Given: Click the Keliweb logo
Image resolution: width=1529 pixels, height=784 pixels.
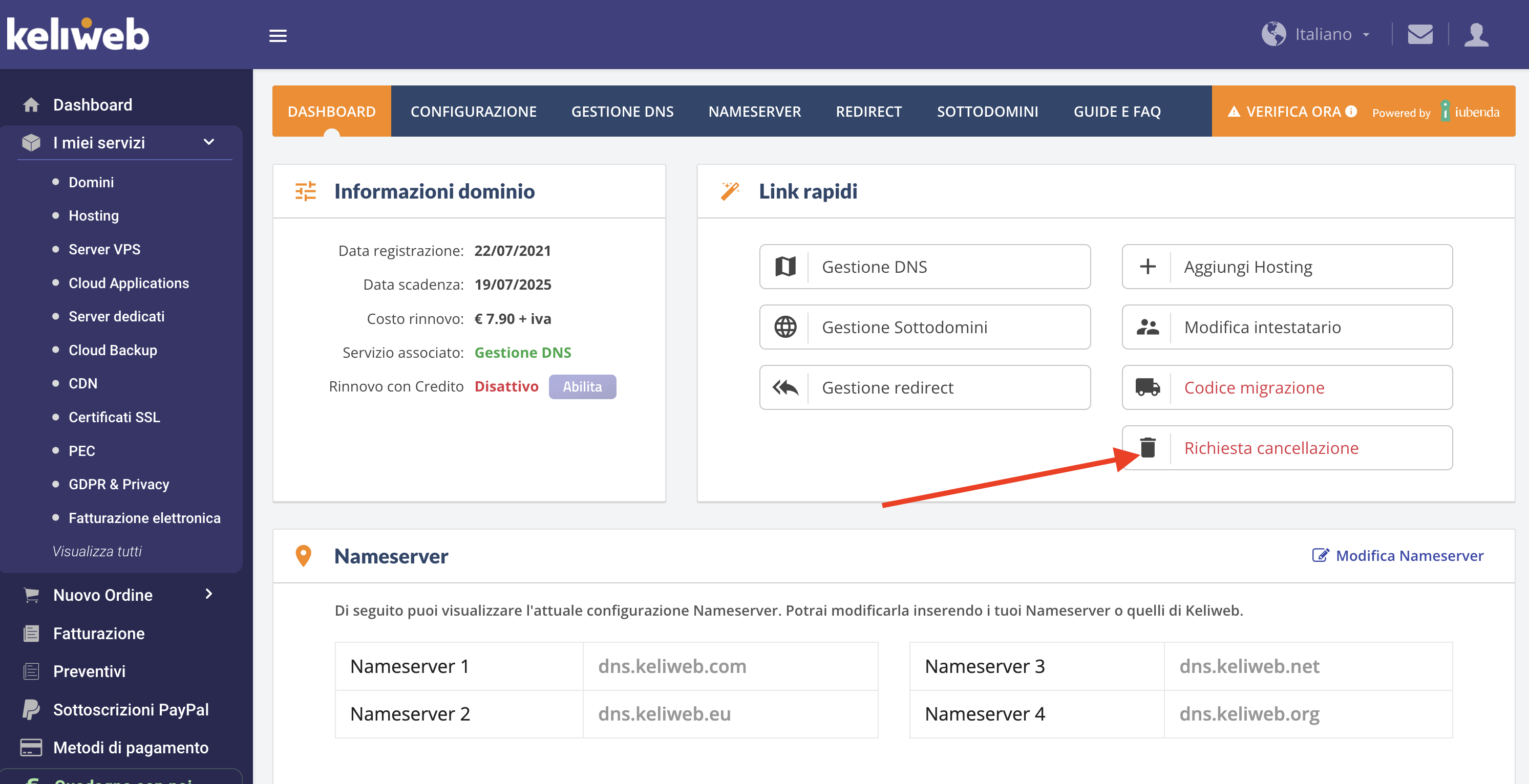Looking at the screenshot, I should coord(78,34).
